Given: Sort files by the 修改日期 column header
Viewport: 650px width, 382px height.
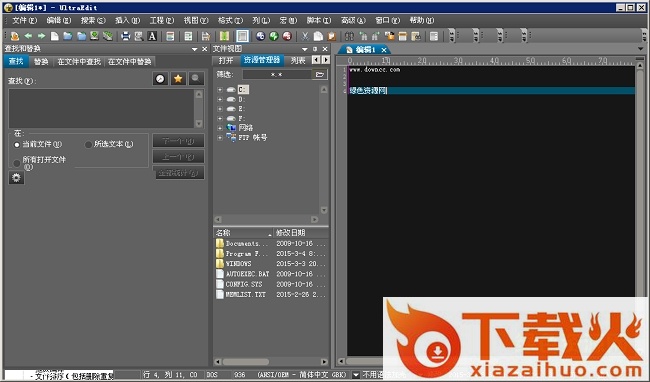Looking at the screenshot, I should click(301, 233).
